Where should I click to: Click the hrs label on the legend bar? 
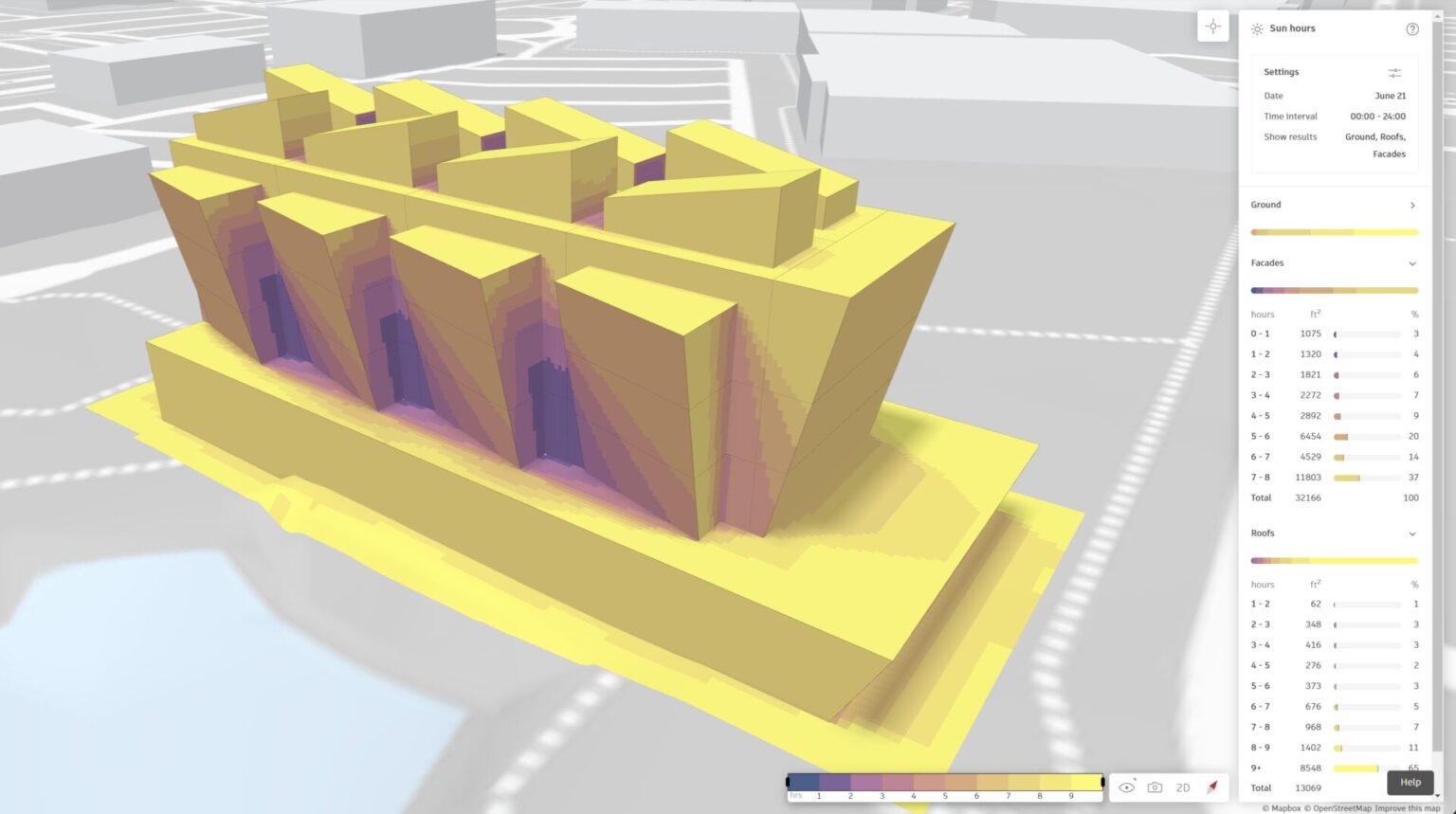point(795,795)
